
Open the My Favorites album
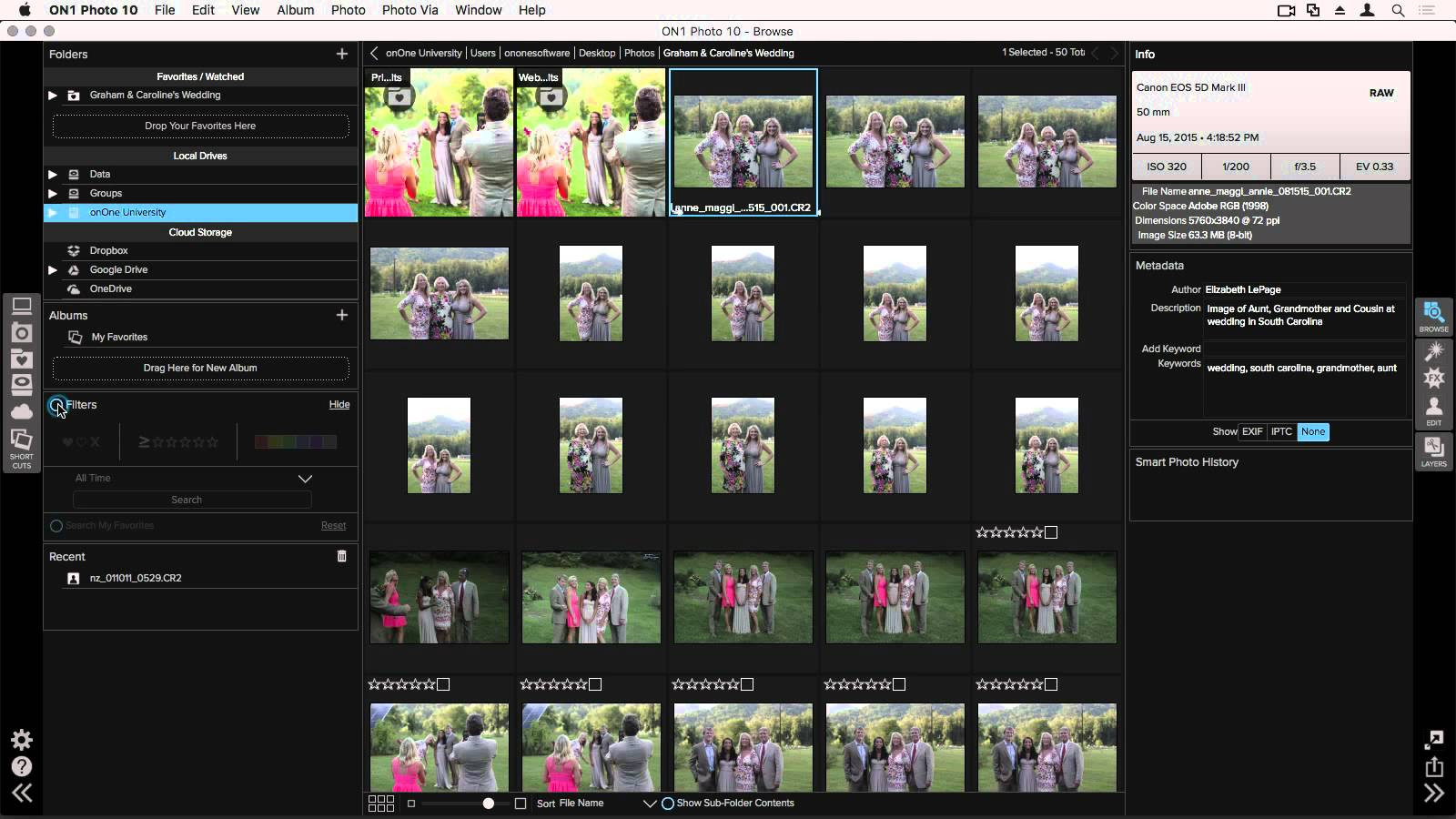click(x=119, y=337)
